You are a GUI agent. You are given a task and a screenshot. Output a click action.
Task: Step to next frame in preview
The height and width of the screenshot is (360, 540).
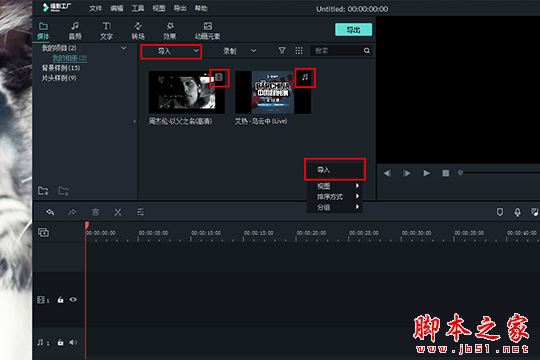[407, 173]
